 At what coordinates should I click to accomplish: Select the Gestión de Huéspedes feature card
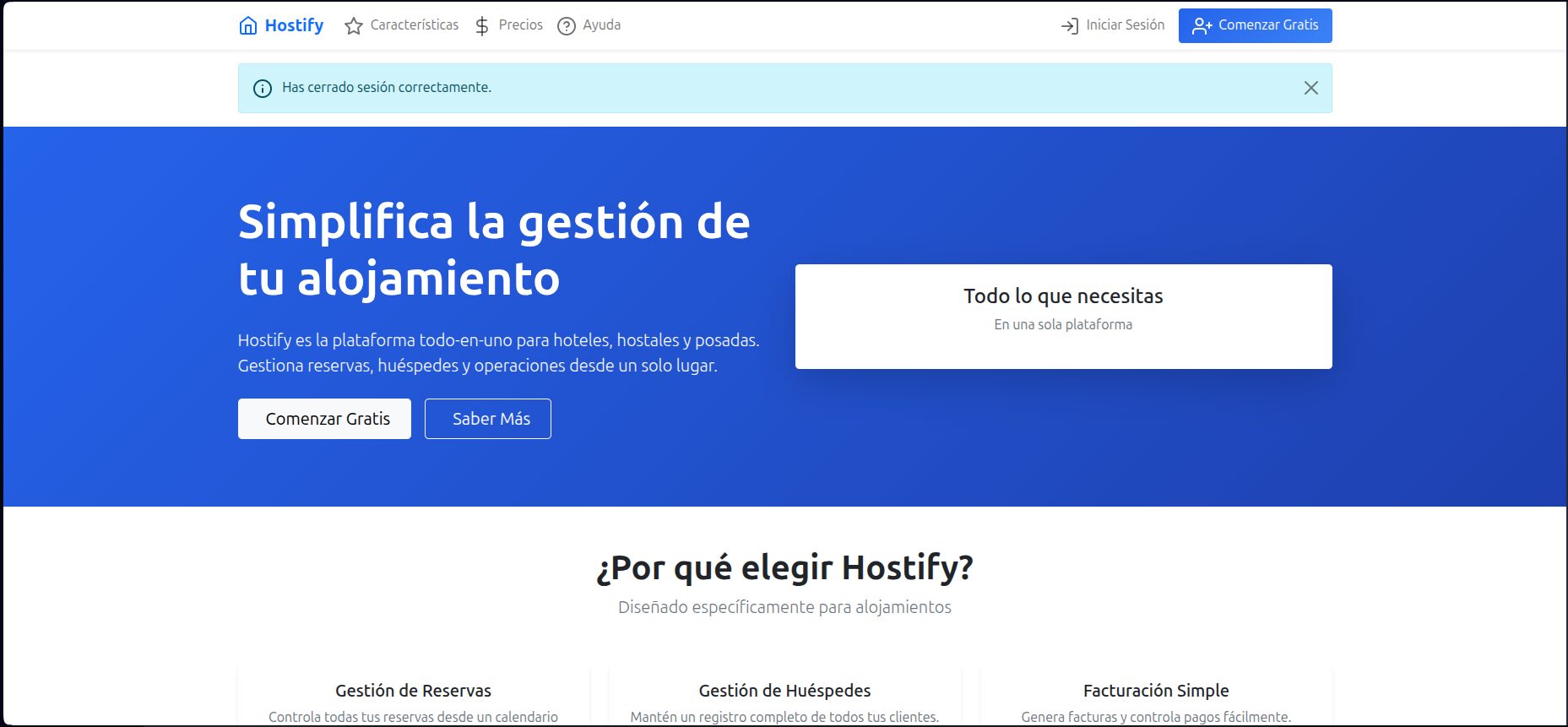pyautogui.click(x=784, y=697)
